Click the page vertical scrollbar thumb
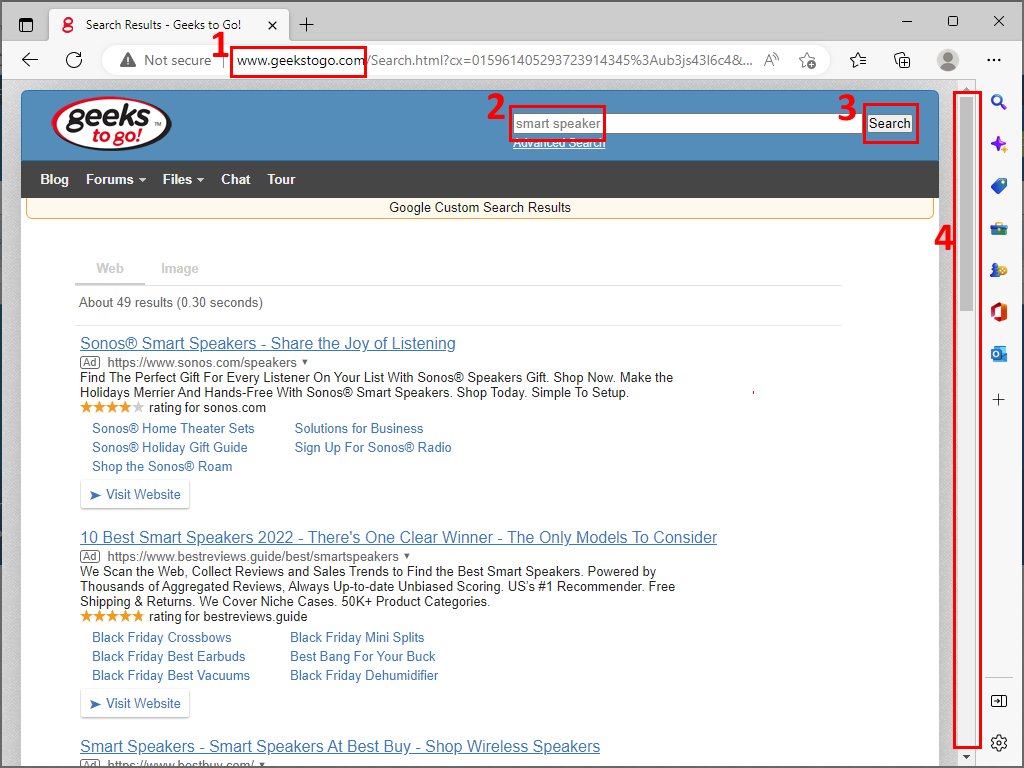The height and width of the screenshot is (768, 1024). pyautogui.click(x=967, y=202)
